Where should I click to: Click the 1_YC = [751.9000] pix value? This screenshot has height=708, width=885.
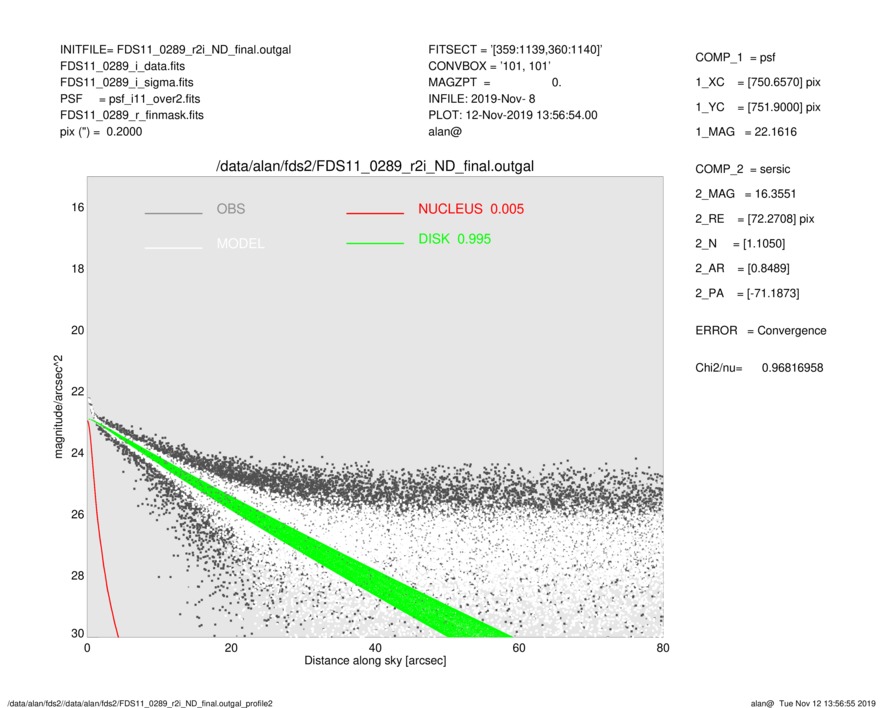(757, 107)
